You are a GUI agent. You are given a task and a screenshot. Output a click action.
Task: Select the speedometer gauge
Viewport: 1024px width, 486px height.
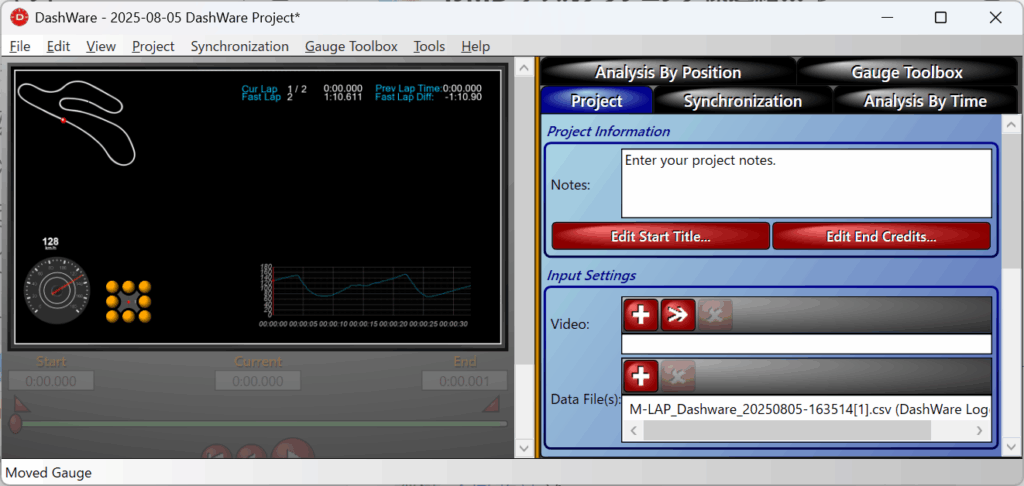56,291
